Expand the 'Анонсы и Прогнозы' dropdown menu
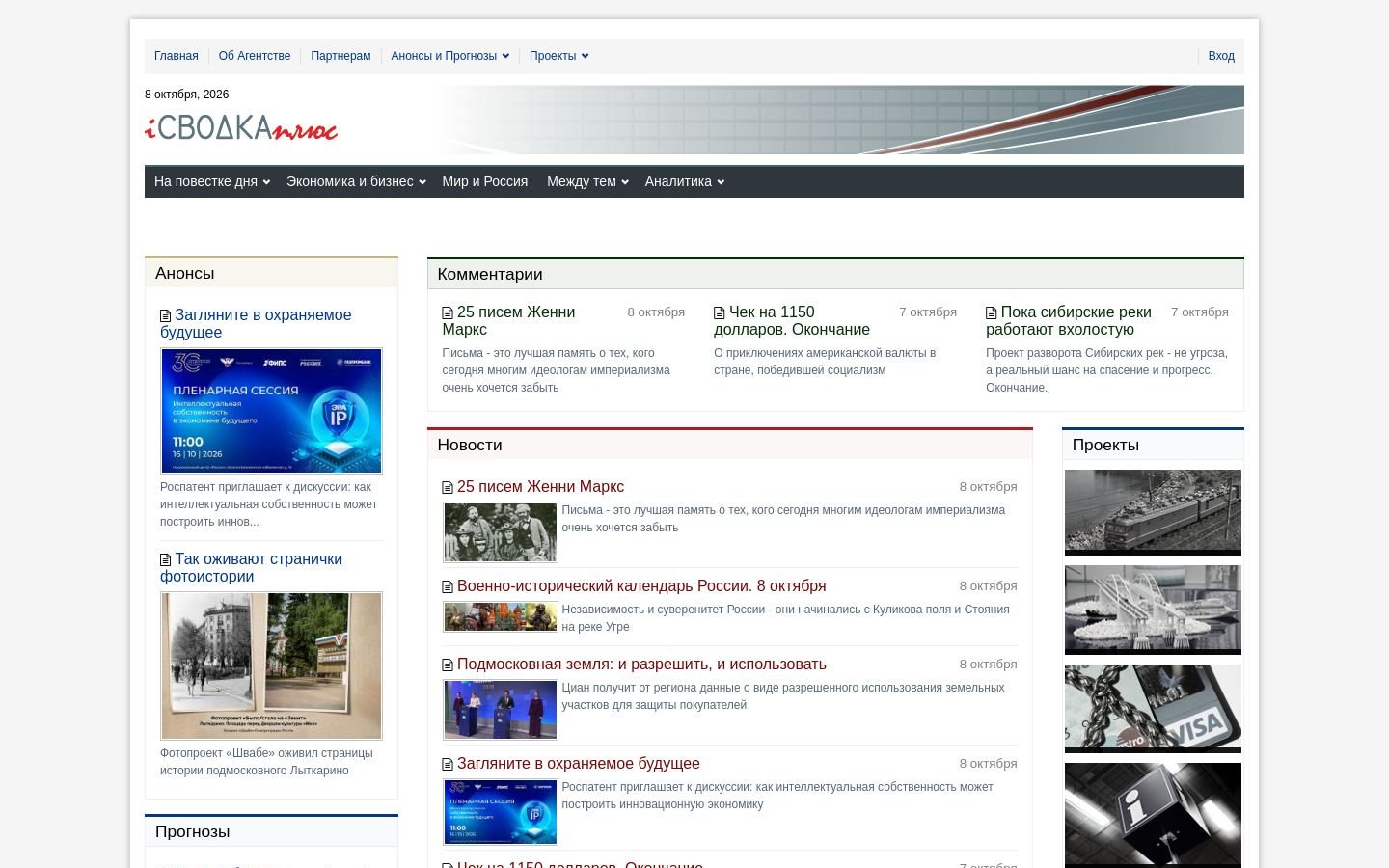Screen dimensions: 1389x868 point(449,56)
